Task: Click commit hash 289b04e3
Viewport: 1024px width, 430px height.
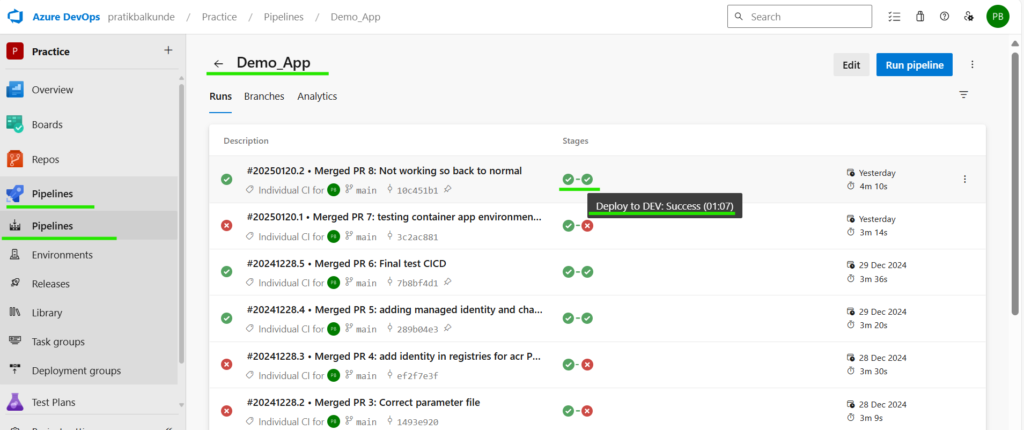Action: [417, 329]
